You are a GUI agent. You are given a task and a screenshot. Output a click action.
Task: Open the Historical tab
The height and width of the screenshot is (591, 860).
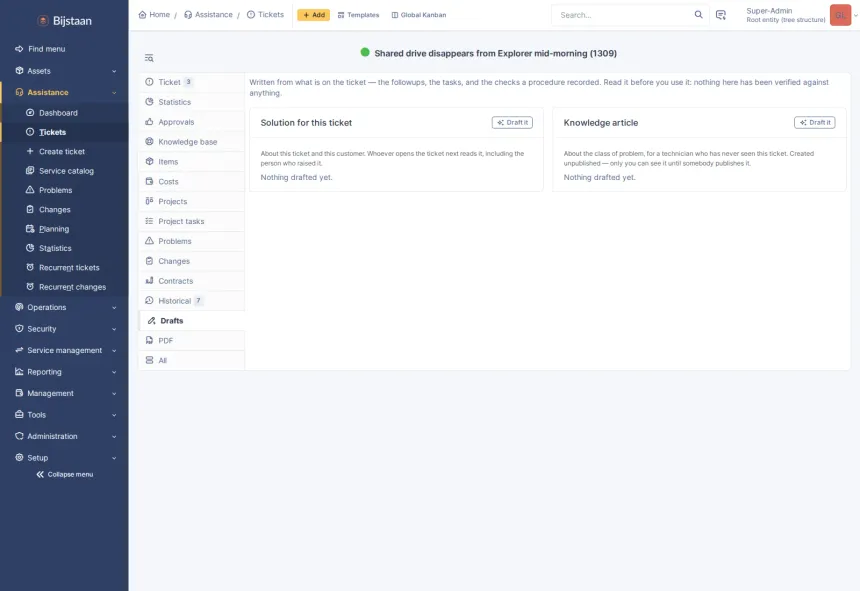point(191,300)
